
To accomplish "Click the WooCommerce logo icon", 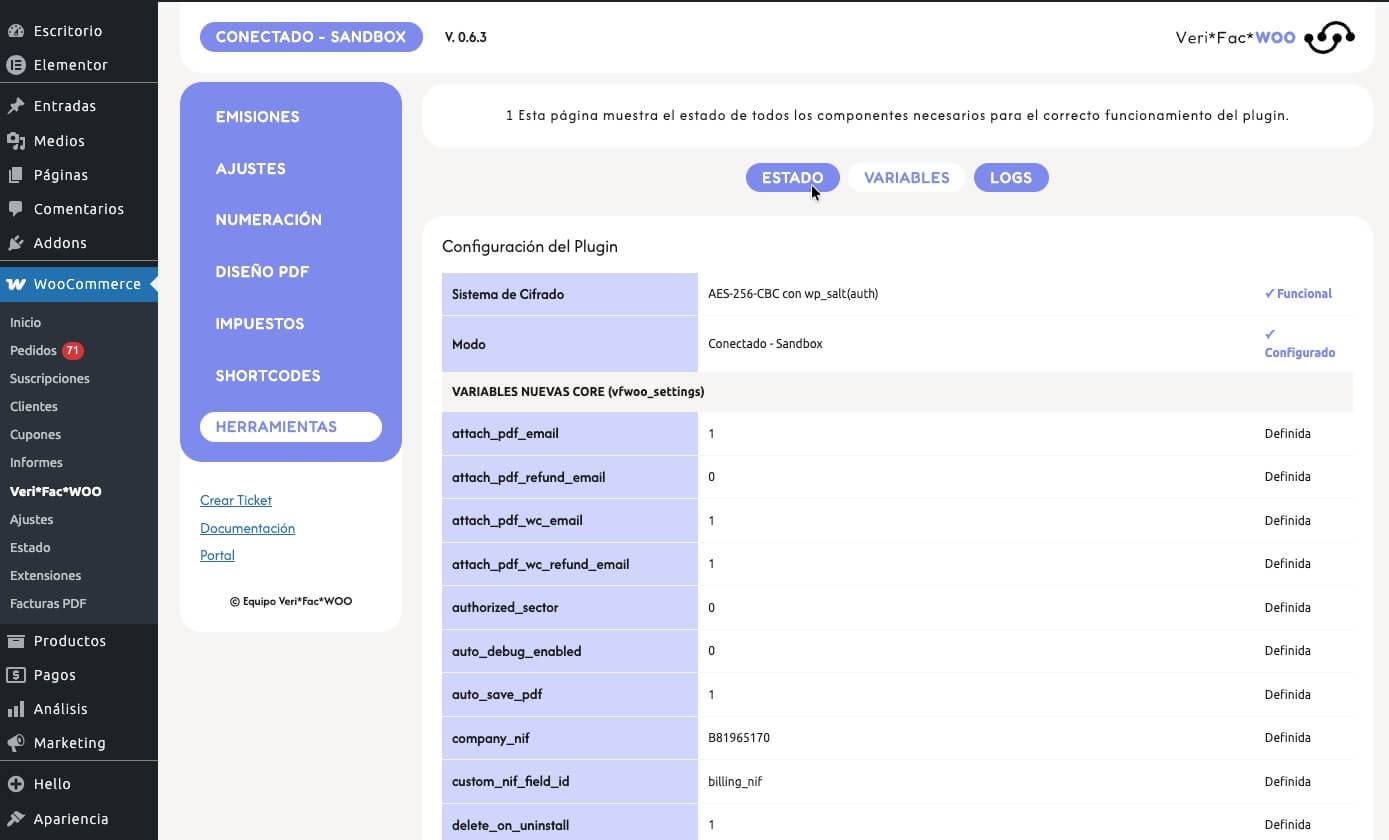I will pos(16,284).
